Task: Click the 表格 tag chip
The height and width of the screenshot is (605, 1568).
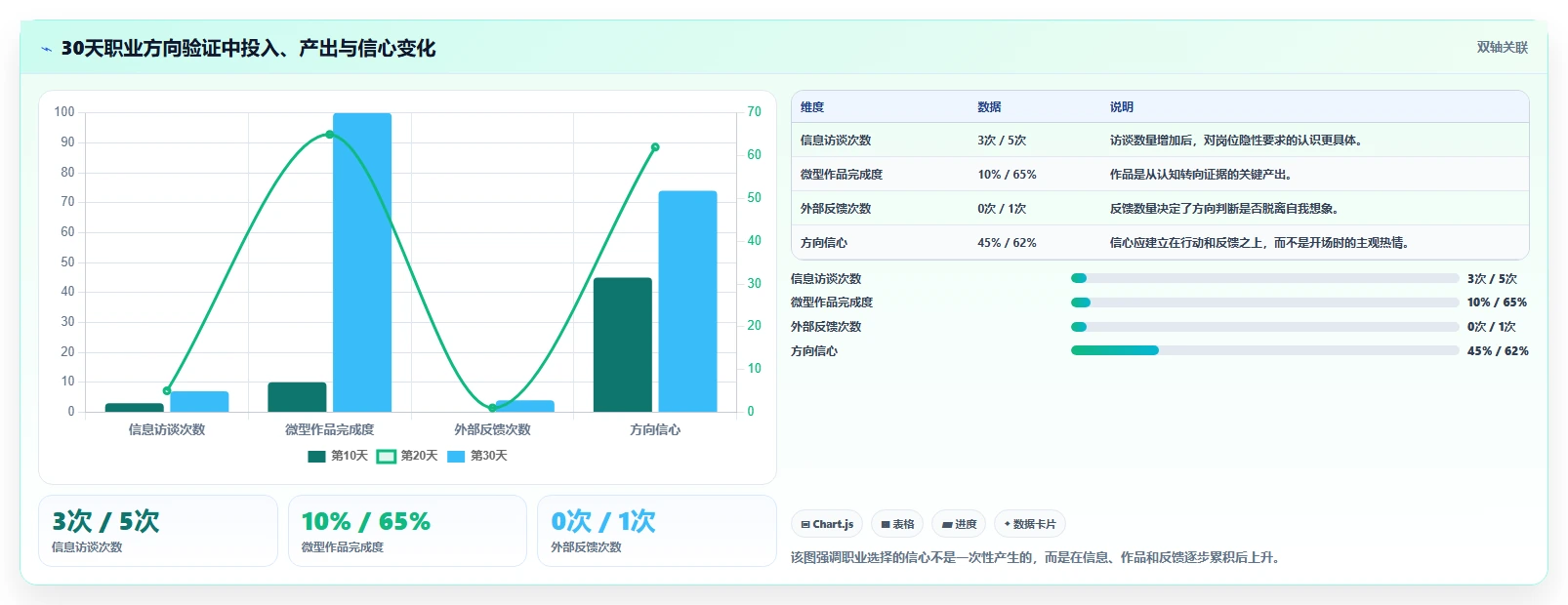Action: tap(897, 524)
